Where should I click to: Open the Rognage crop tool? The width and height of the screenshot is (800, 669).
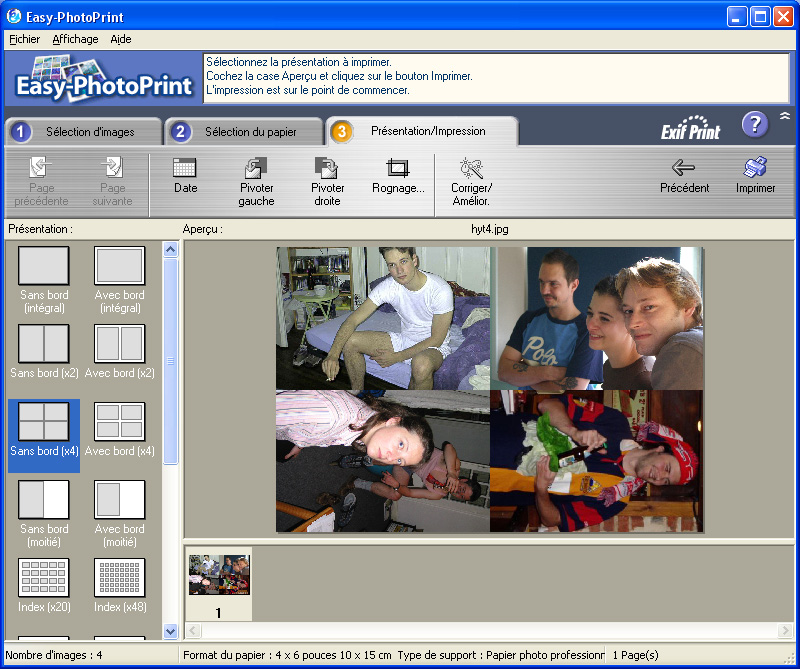point(398,168)
